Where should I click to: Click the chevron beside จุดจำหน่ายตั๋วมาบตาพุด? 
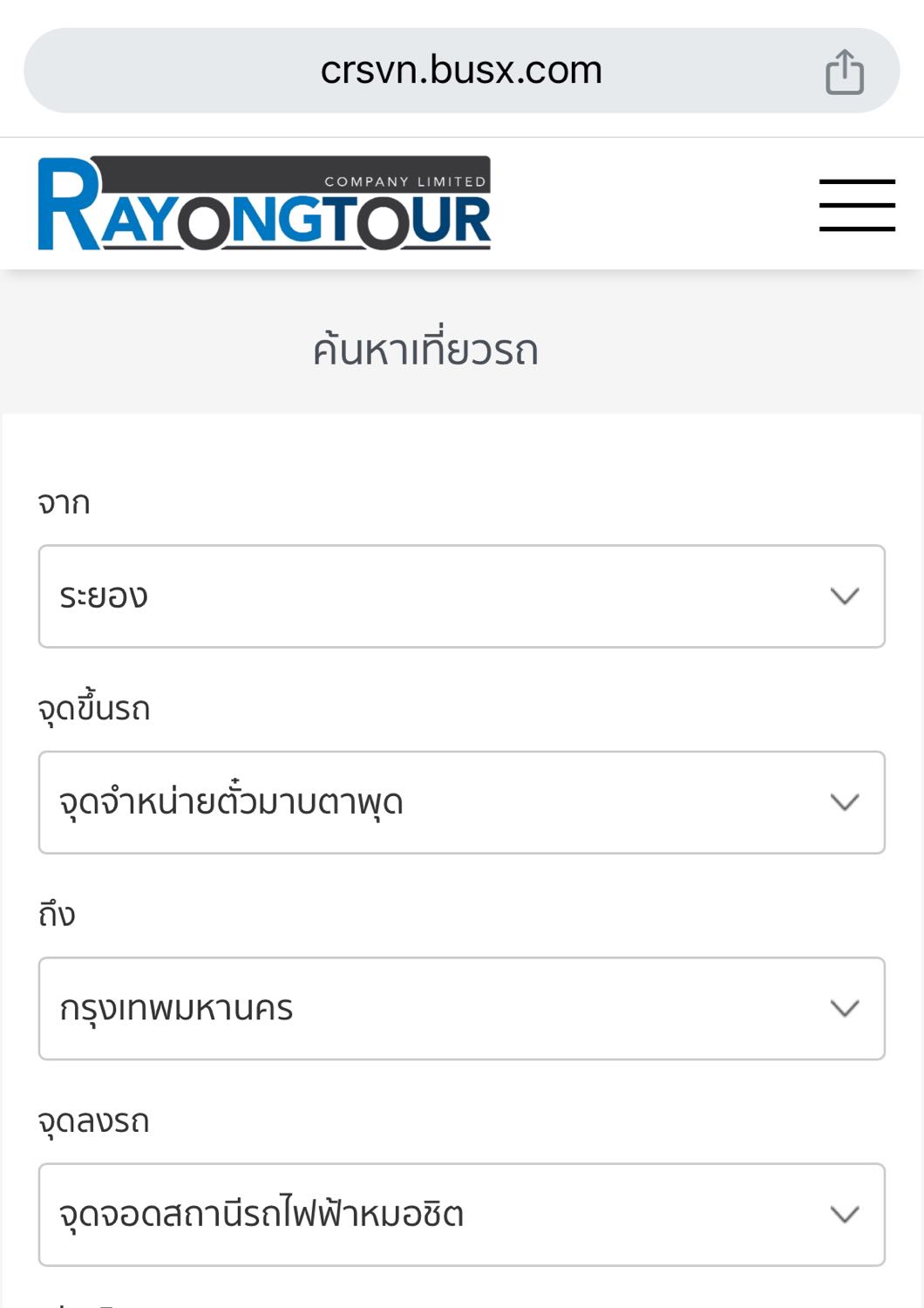point(844,802)
